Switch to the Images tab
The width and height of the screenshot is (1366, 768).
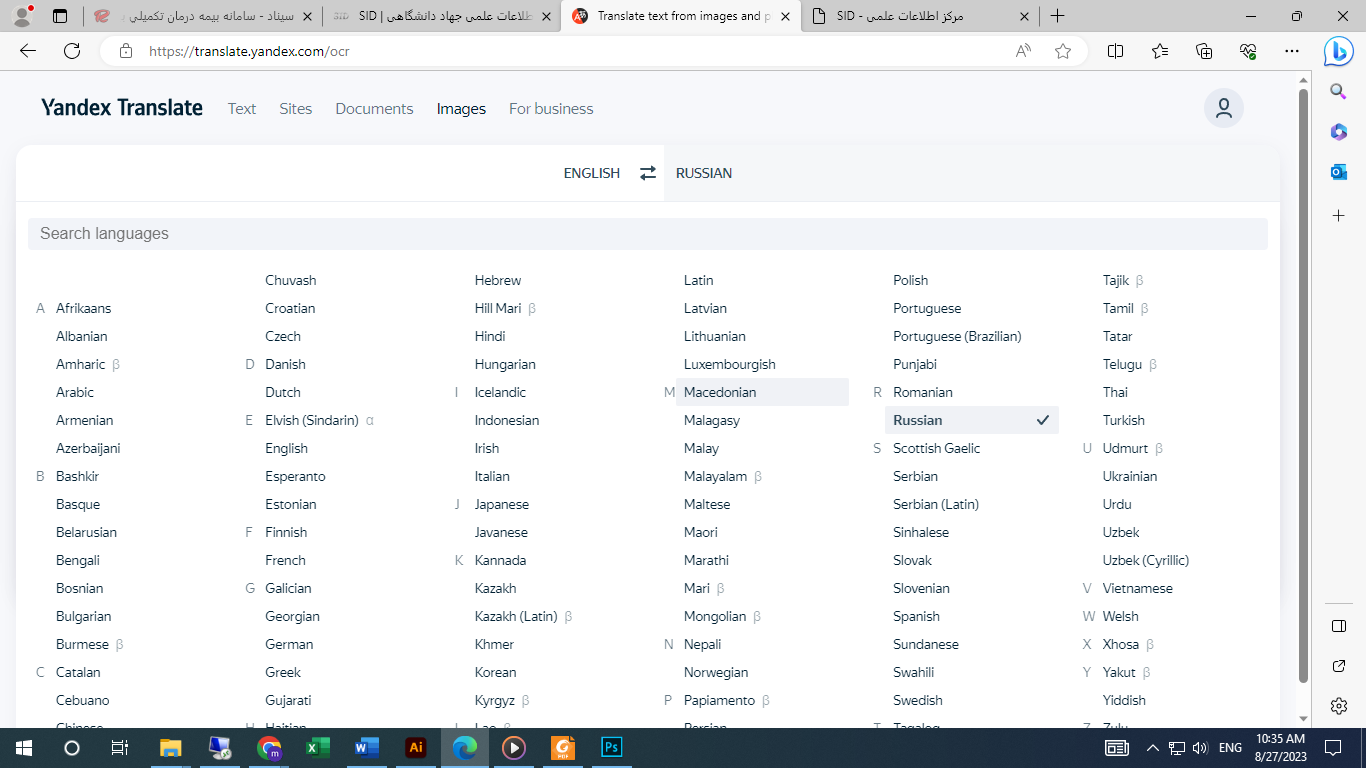coord(461,108)
